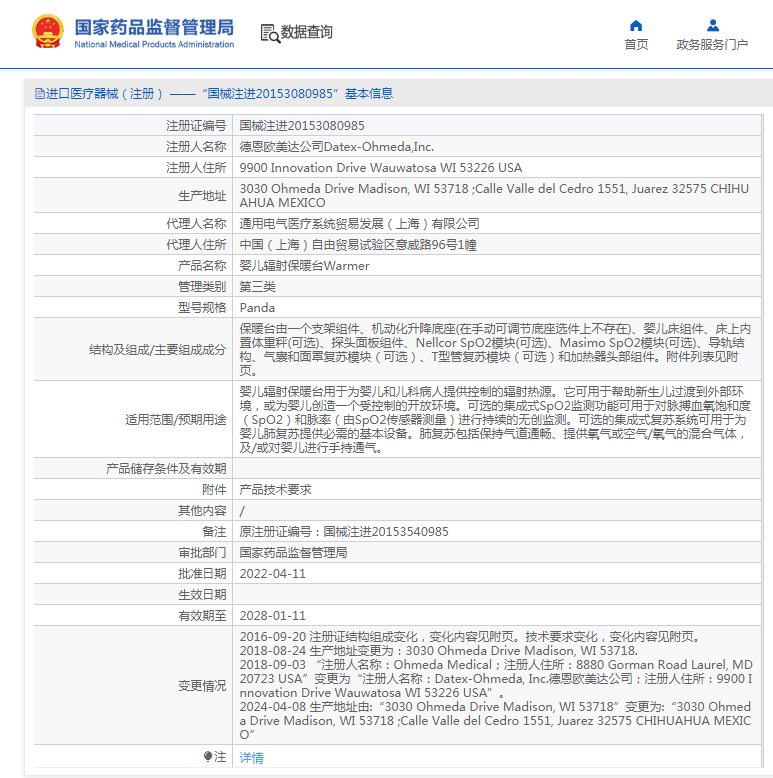This screenshot has height=778, width=773.
Task: Open the 政务服务门户 portal link
Action: pyautogui.click(x=712, y=45)
